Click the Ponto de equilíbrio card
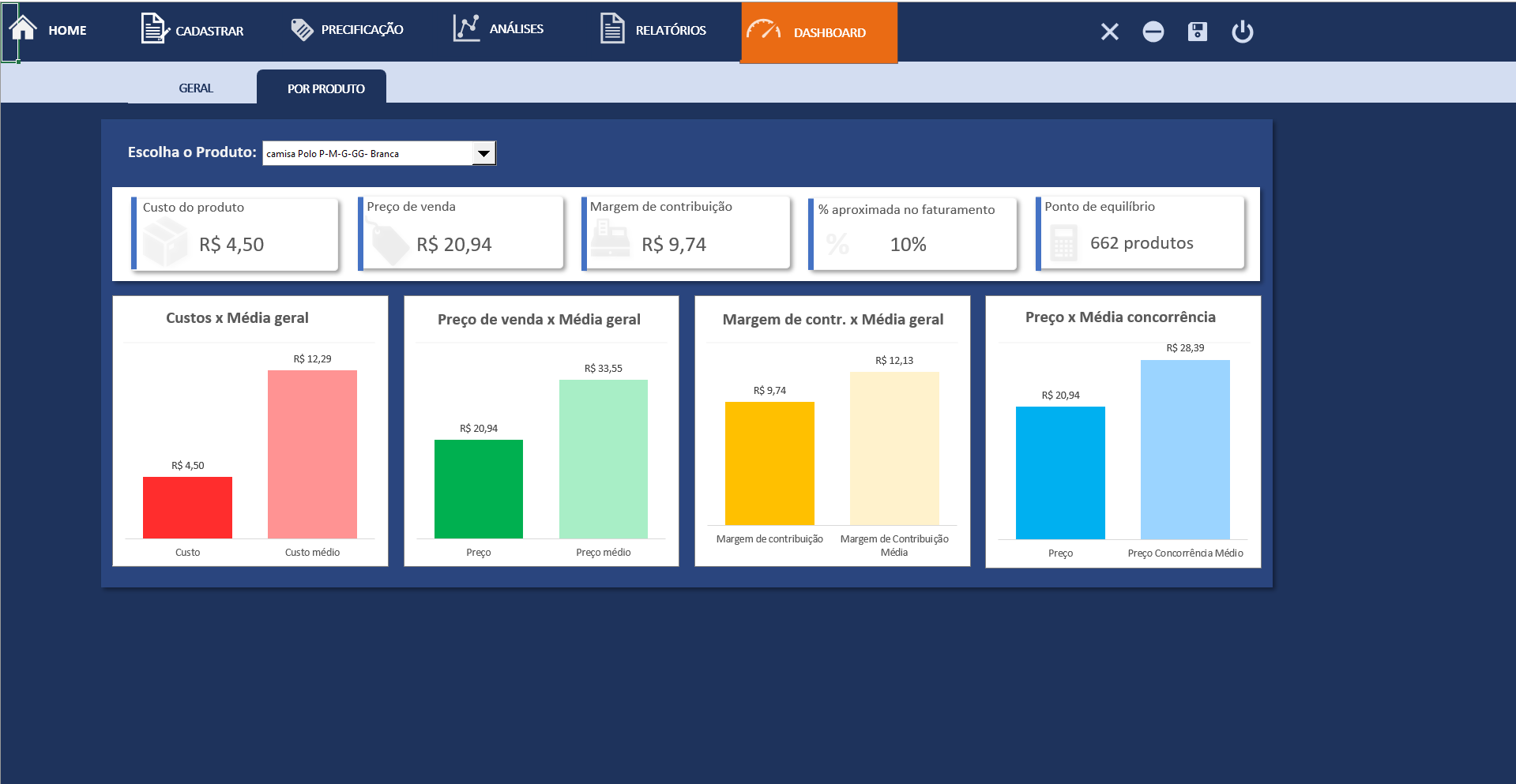 [x=1141, y=234]
